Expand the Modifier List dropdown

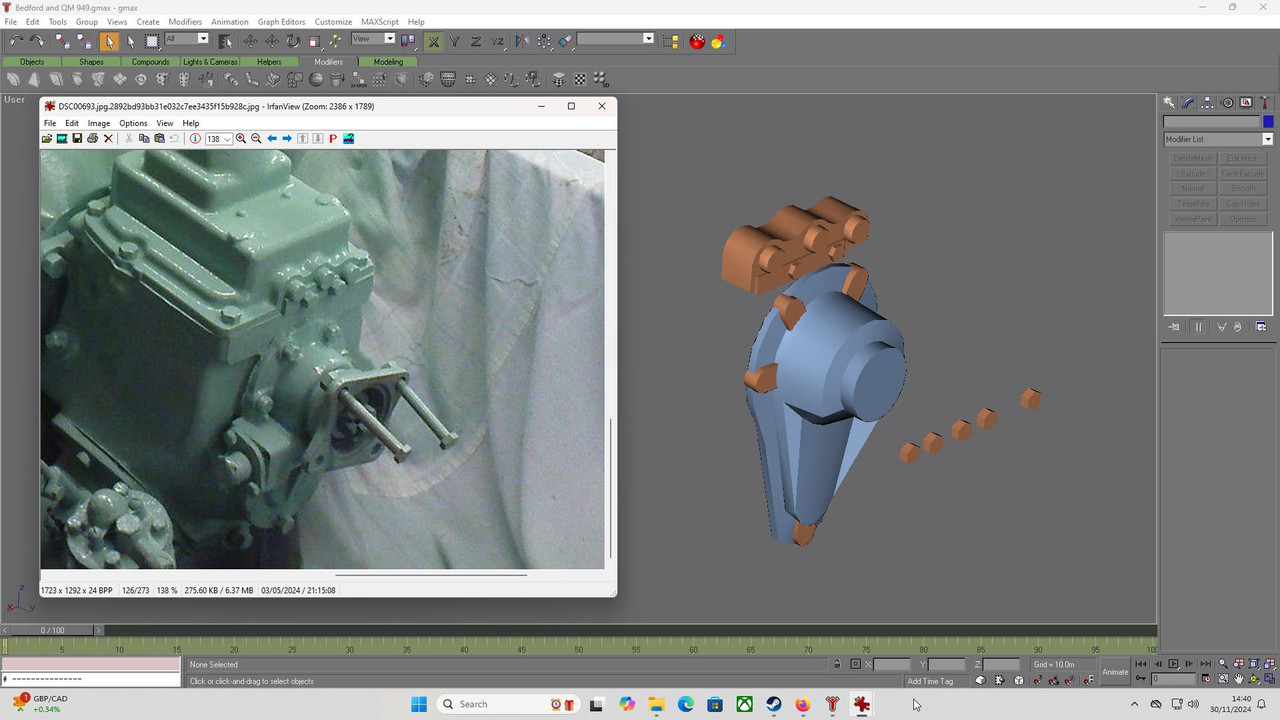[x=1218, y=139]
